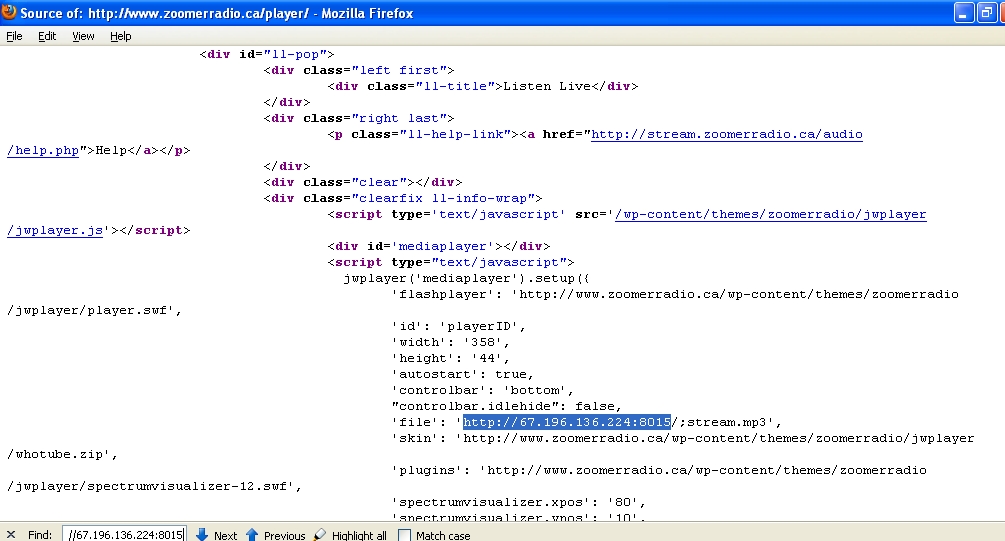Click the Previous up-arrow icon
Image resolution: width=1005 pixels, height=541 pixels.
click(x=252, y=535)
